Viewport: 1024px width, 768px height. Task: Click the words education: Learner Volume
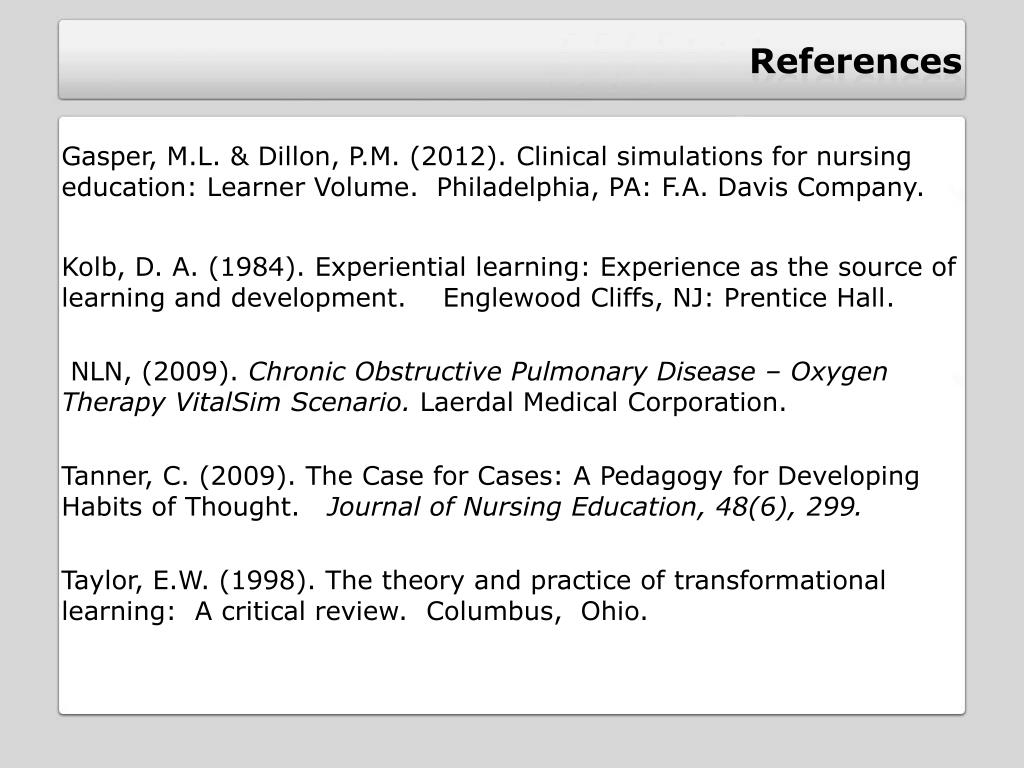(240, 187)
